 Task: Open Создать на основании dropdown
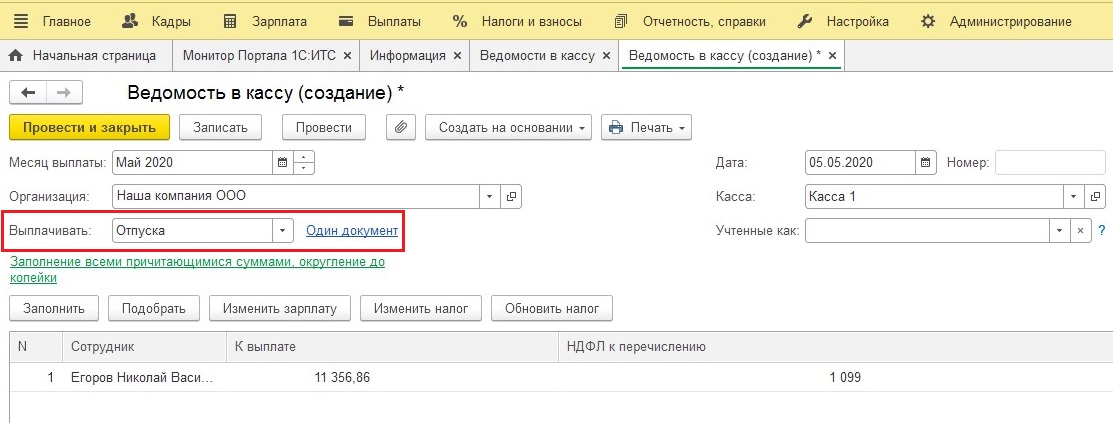coord(508,128)
